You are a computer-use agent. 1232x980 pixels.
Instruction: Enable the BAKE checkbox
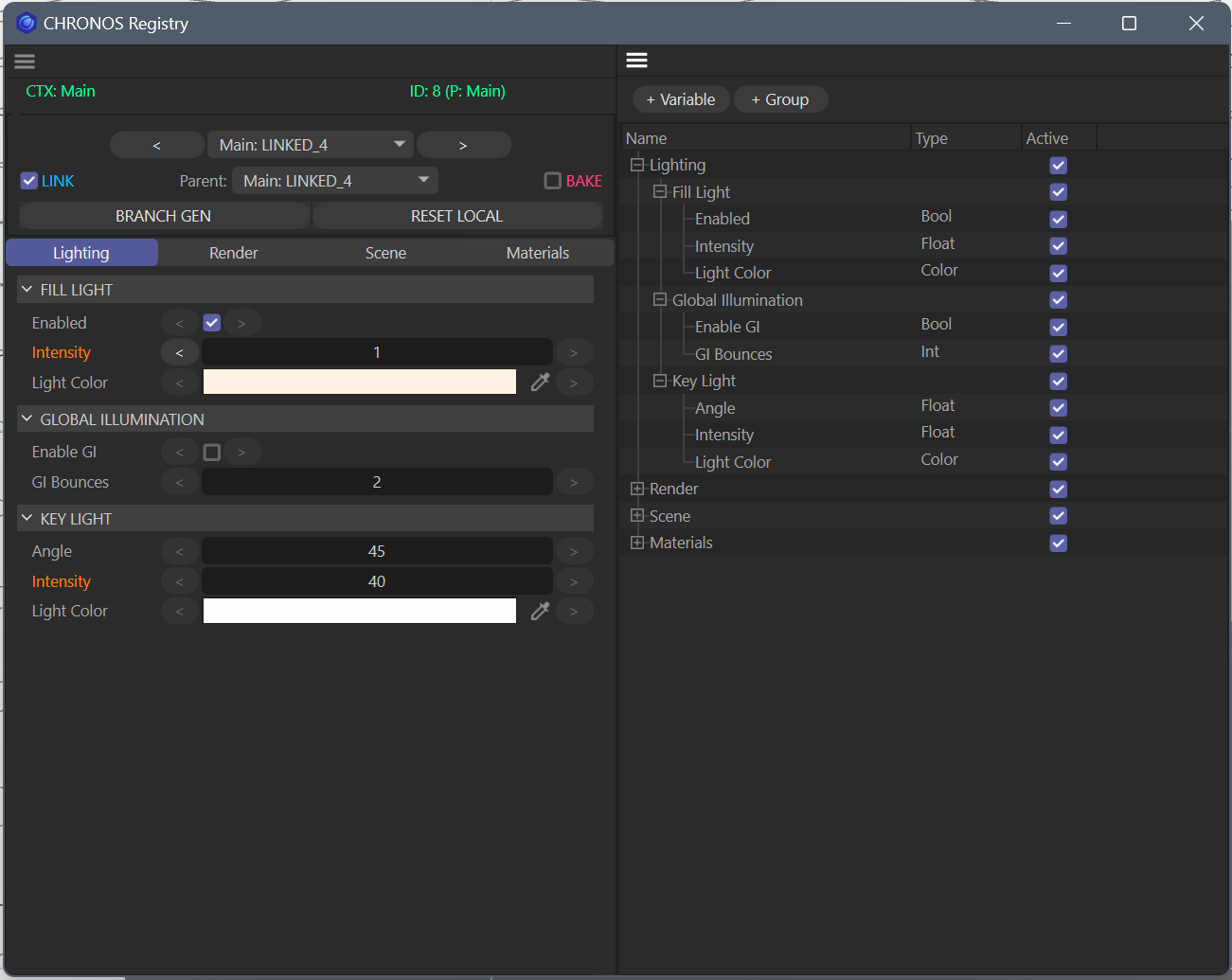(553, 181)
